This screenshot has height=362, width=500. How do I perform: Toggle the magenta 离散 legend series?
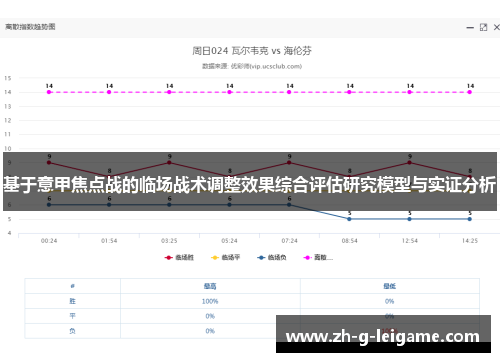[318, 257]
